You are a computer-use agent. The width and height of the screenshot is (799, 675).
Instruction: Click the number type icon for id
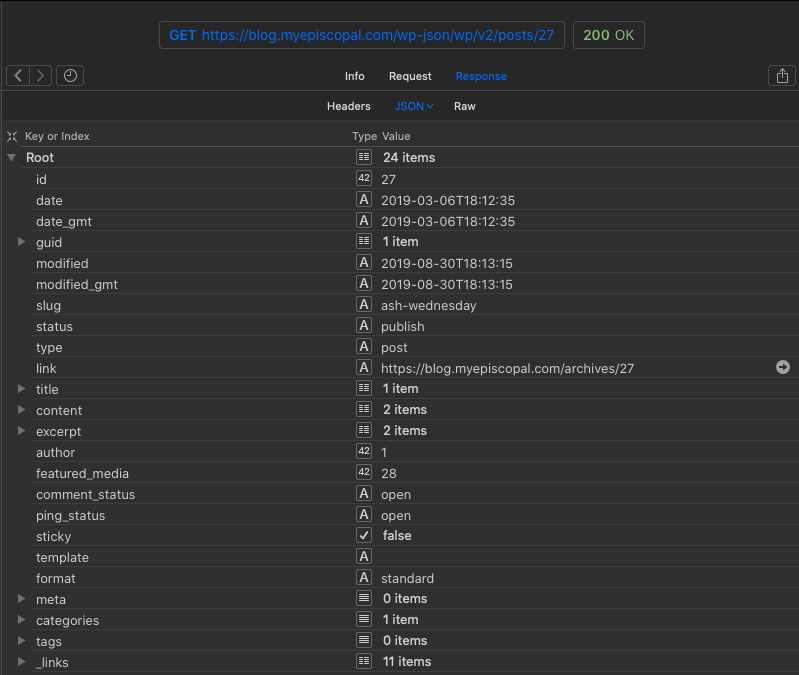[x=364, y=178]
